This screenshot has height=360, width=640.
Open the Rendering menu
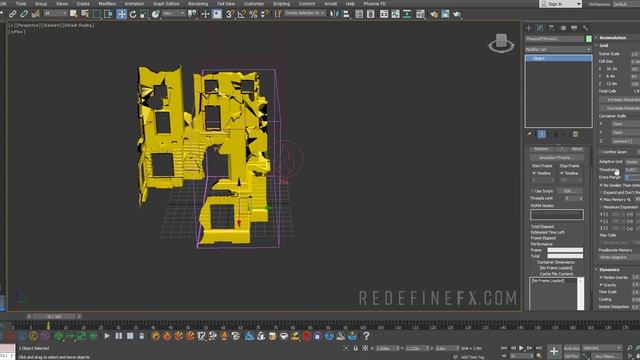click(x=198, y=4)
